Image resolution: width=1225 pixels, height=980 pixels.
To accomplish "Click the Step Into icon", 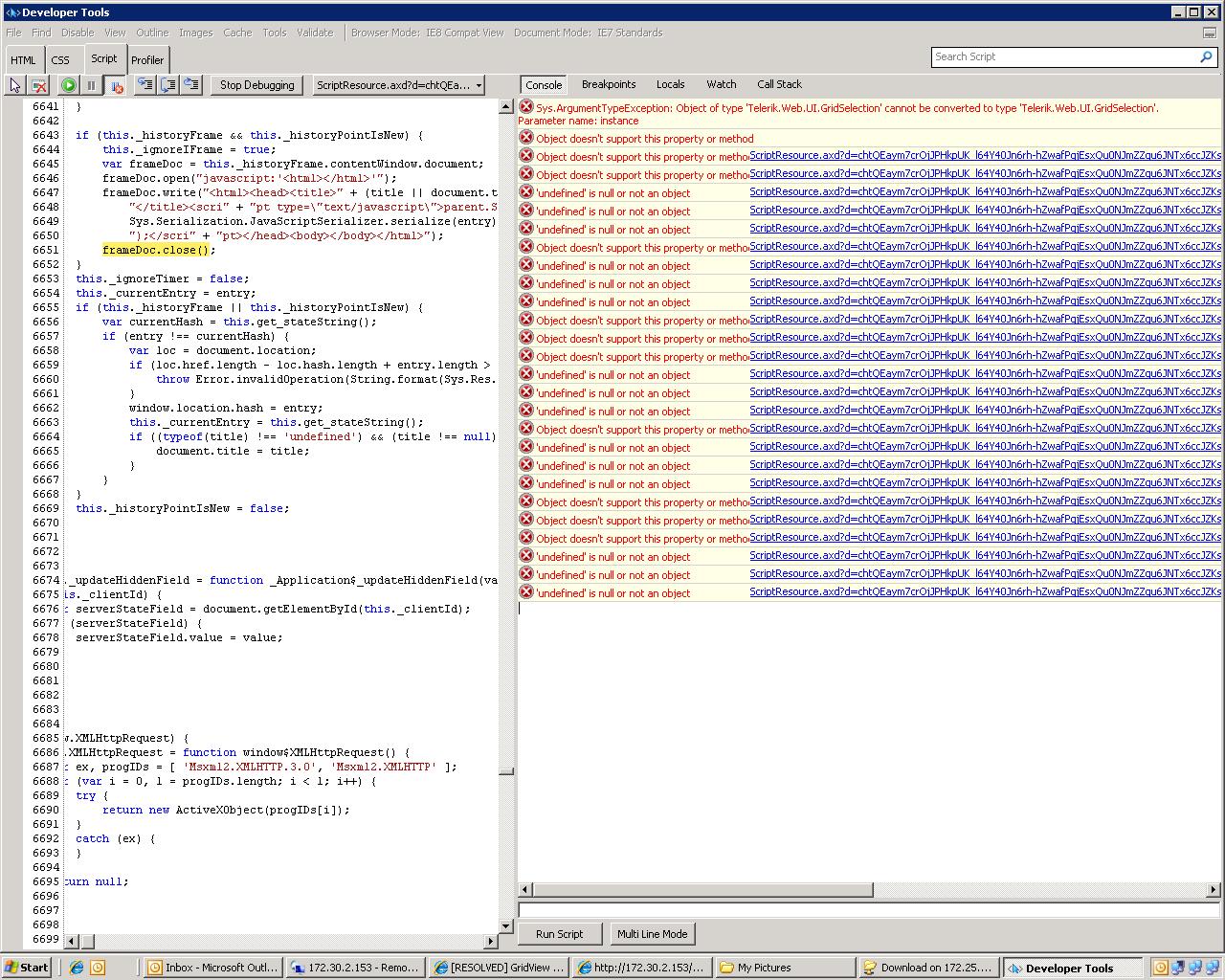I will [145, 85].
